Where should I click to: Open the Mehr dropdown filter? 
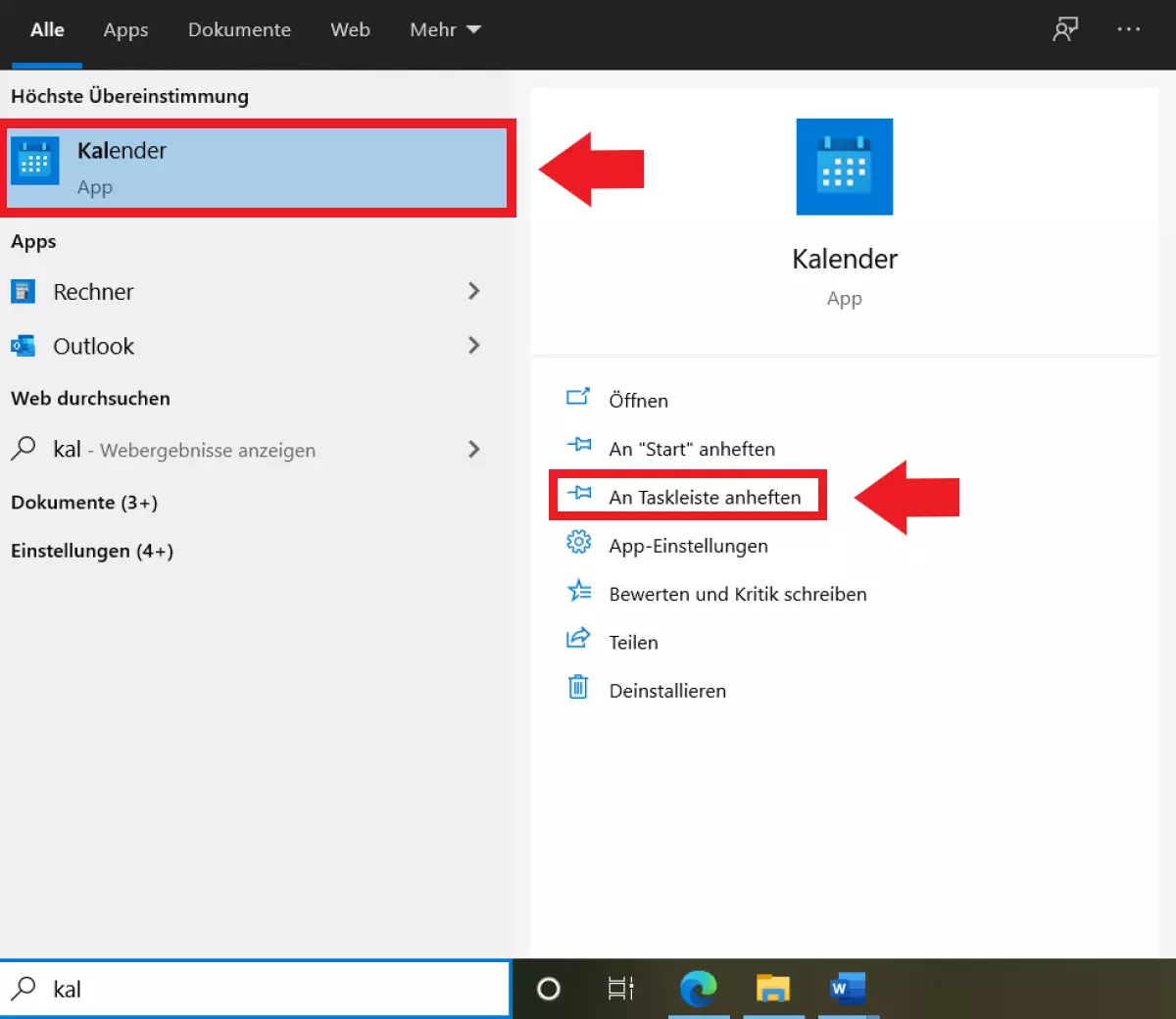point(445,29)
